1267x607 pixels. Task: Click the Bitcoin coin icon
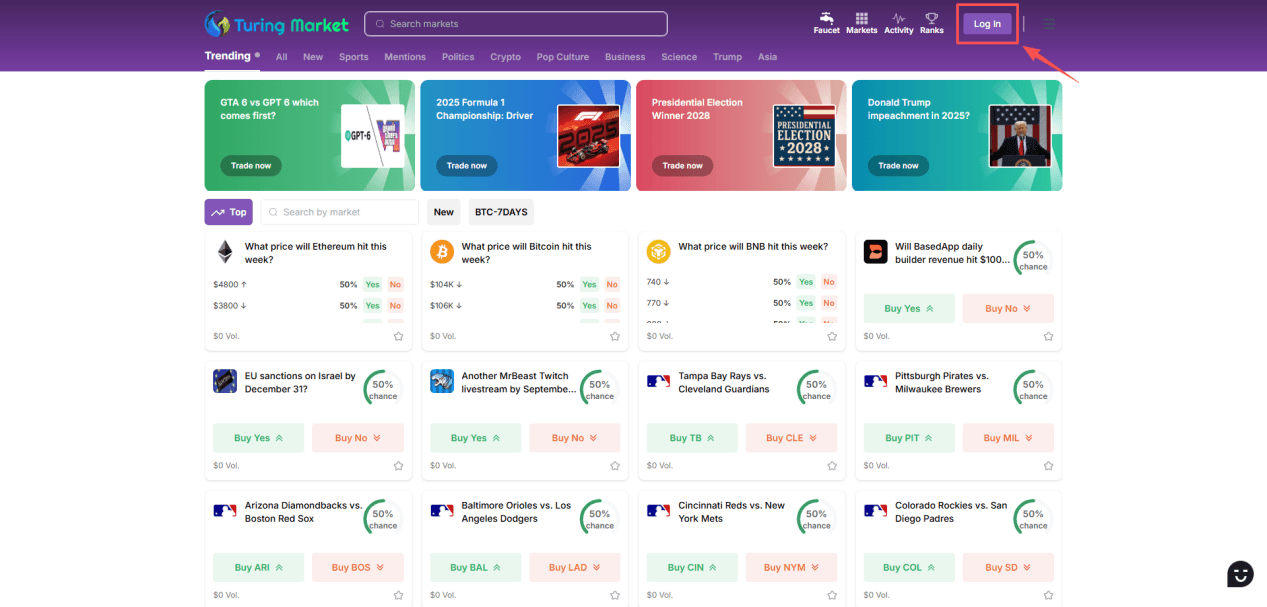442,252
